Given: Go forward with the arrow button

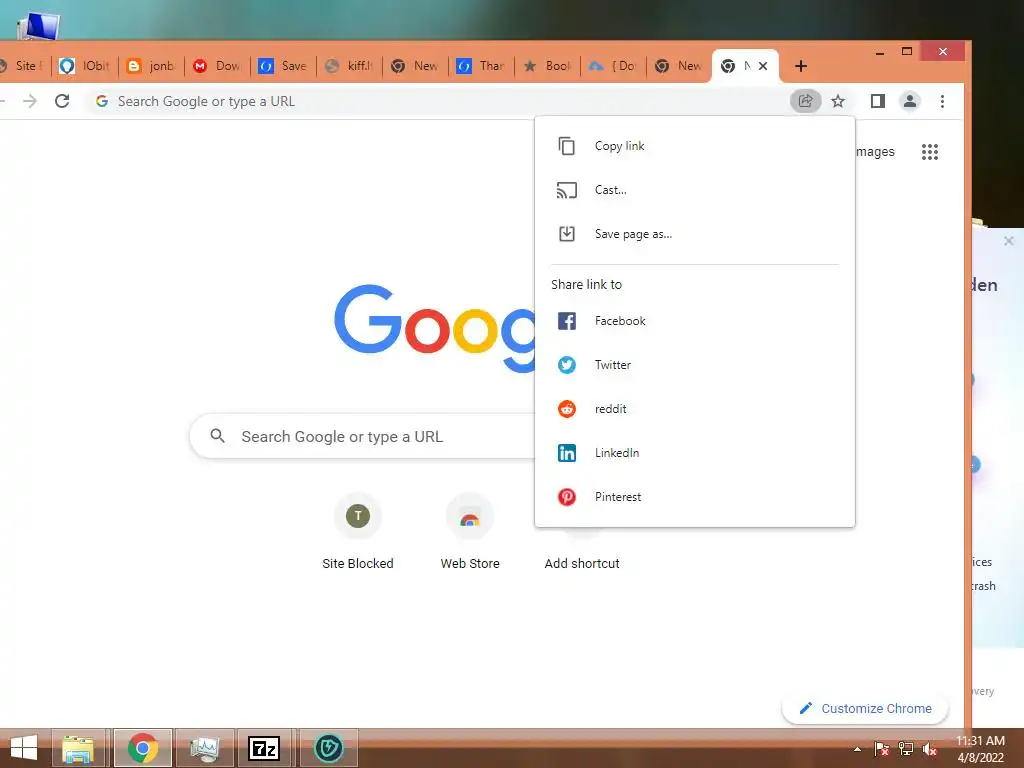Looking at the screenshot, I should pos(30,101).
